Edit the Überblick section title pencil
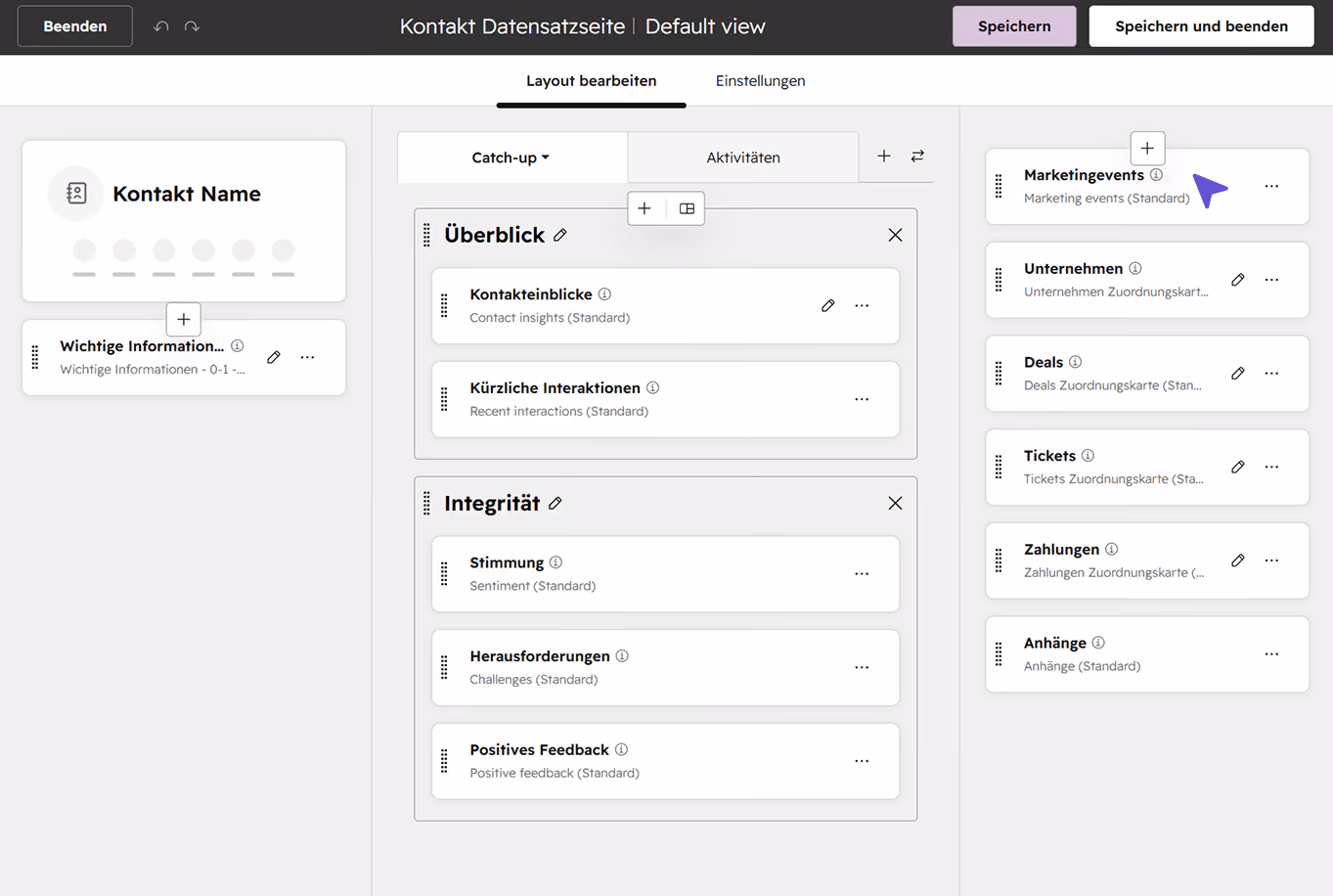This screenshot has width=1333, height=896. coord(559,235)
